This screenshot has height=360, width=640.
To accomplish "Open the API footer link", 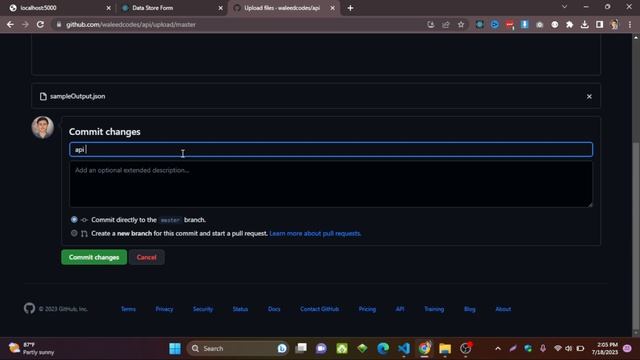I will tap(400, 309).
